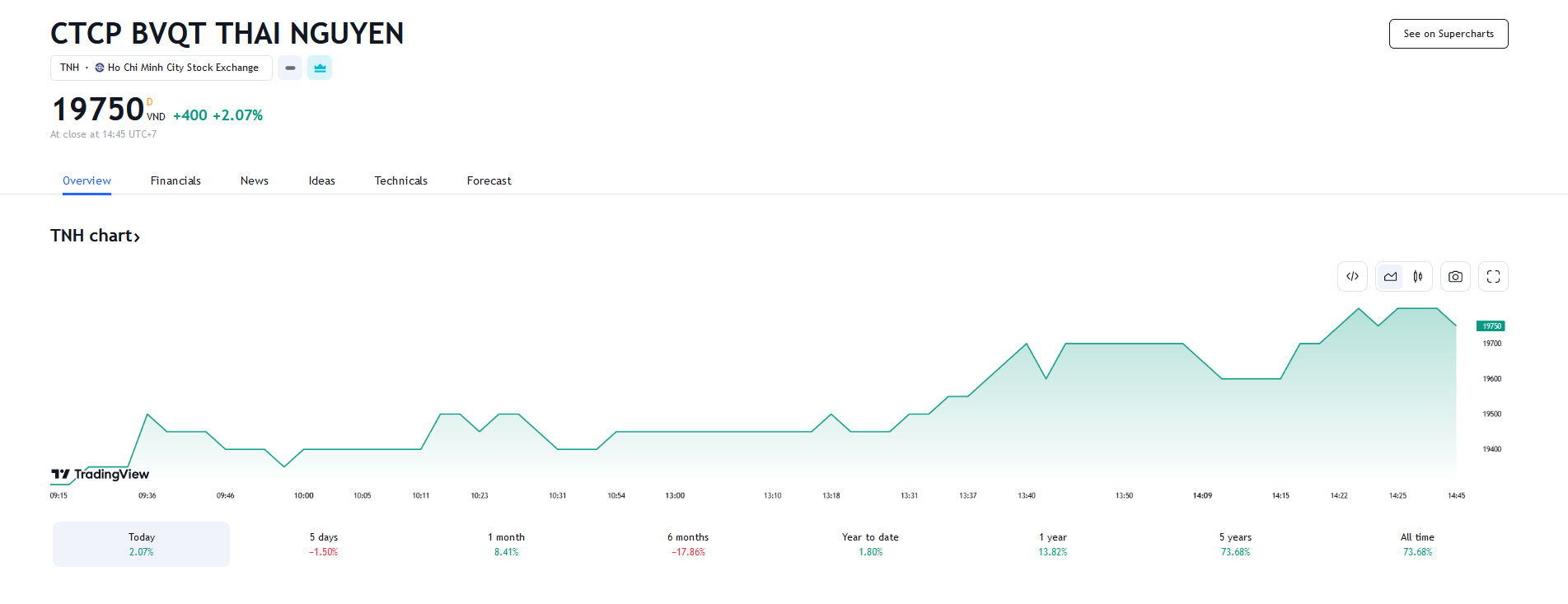Open chart in fullscreen mode
This screenshot has height=604, width=1568.
point(1493,277)
